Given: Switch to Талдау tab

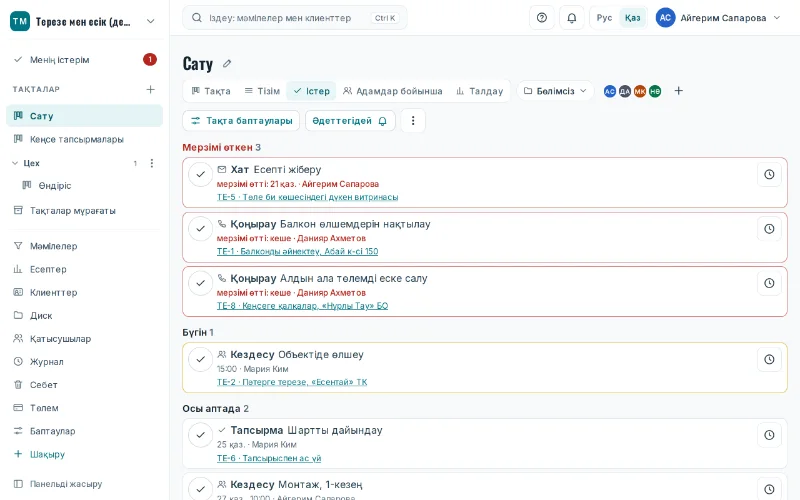Looking at the screenshot, I should (x=479, y=91).
